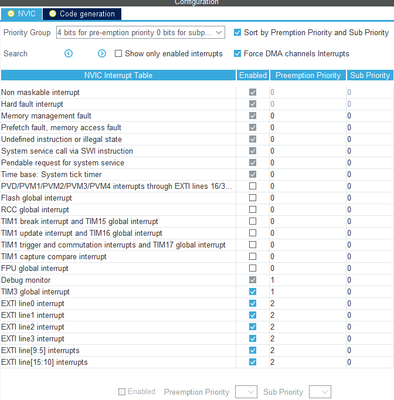This screenshot has width=394, height=400.
Task: Toggle Sort by Premption Priority and Sub Priority
Action: (x=237, y=32)
